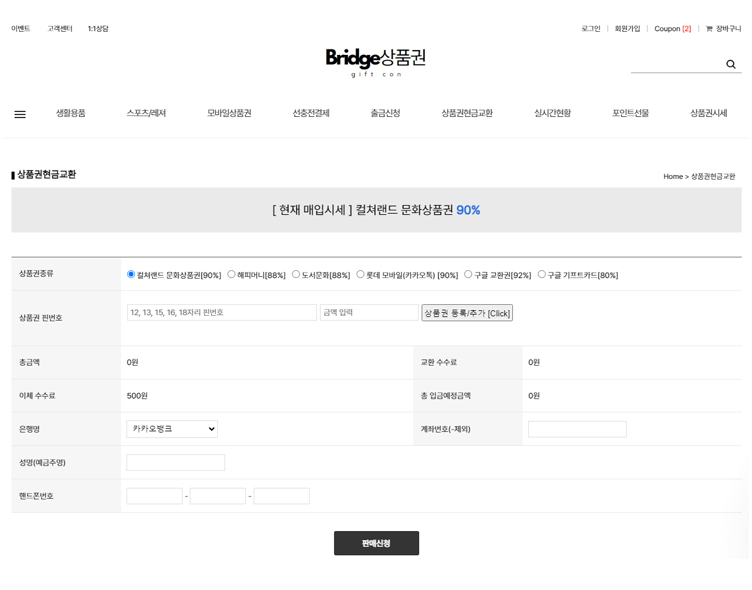The height and width of the screenshot is (590, 752).
Task: Select 컬쳐랜드 문화상품권[90%] radio option
Action: 131,274
